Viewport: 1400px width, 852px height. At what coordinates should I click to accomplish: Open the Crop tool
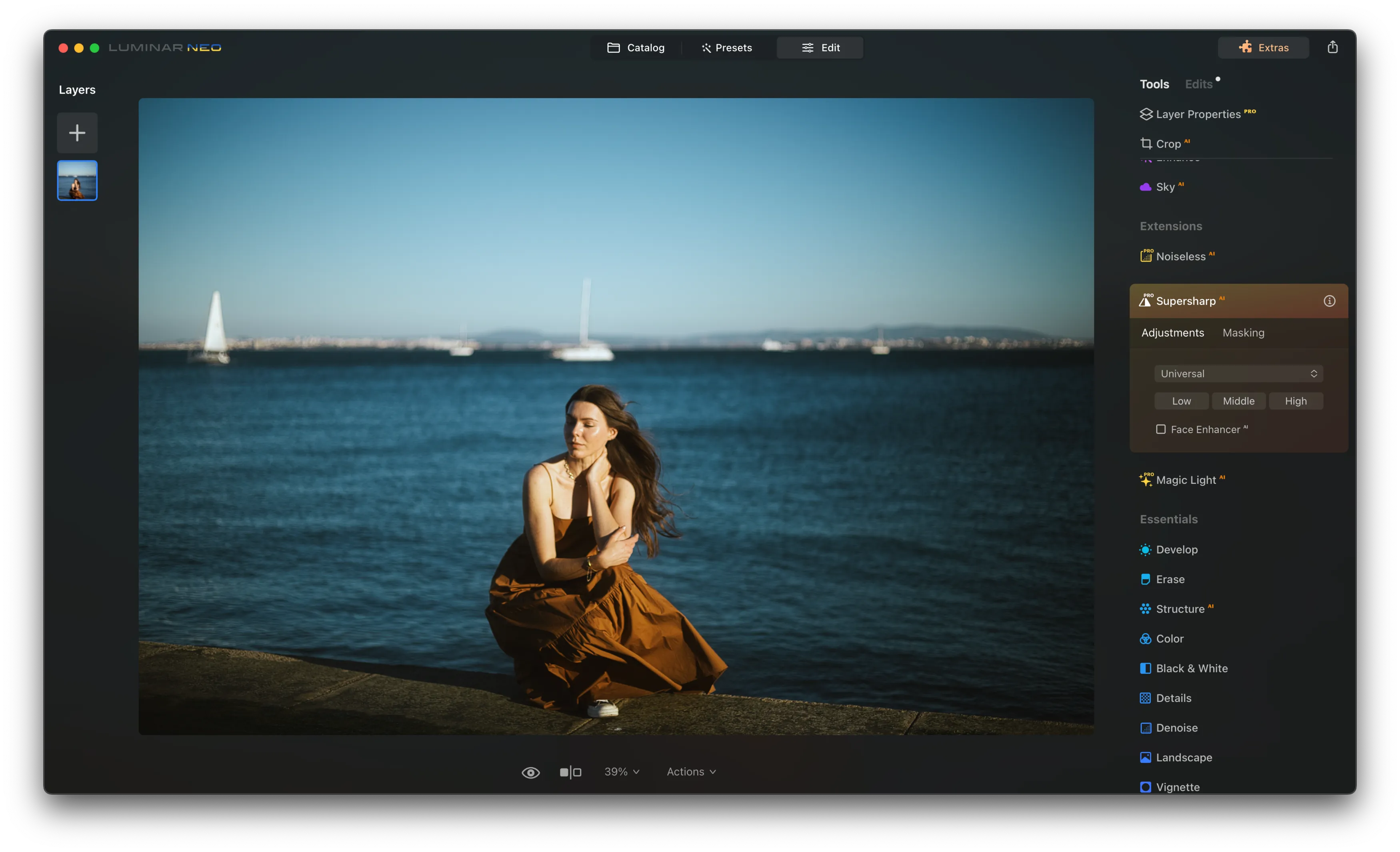pyautogui.click(x=1168, y=144)
